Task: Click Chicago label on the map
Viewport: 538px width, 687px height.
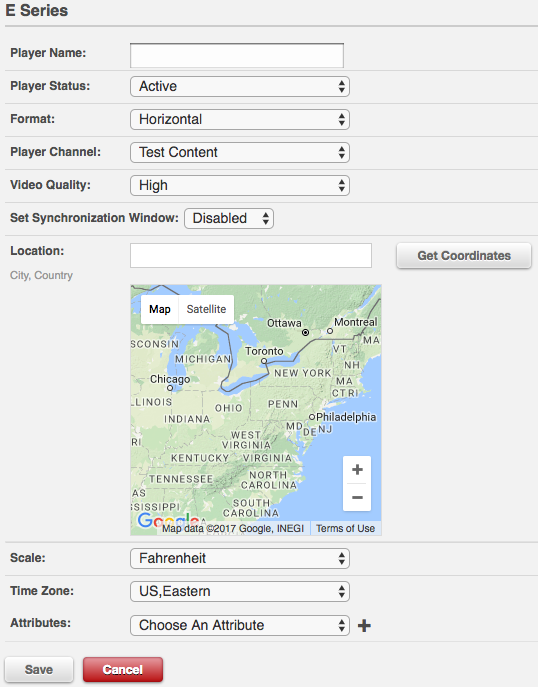Action: (170, 379)
